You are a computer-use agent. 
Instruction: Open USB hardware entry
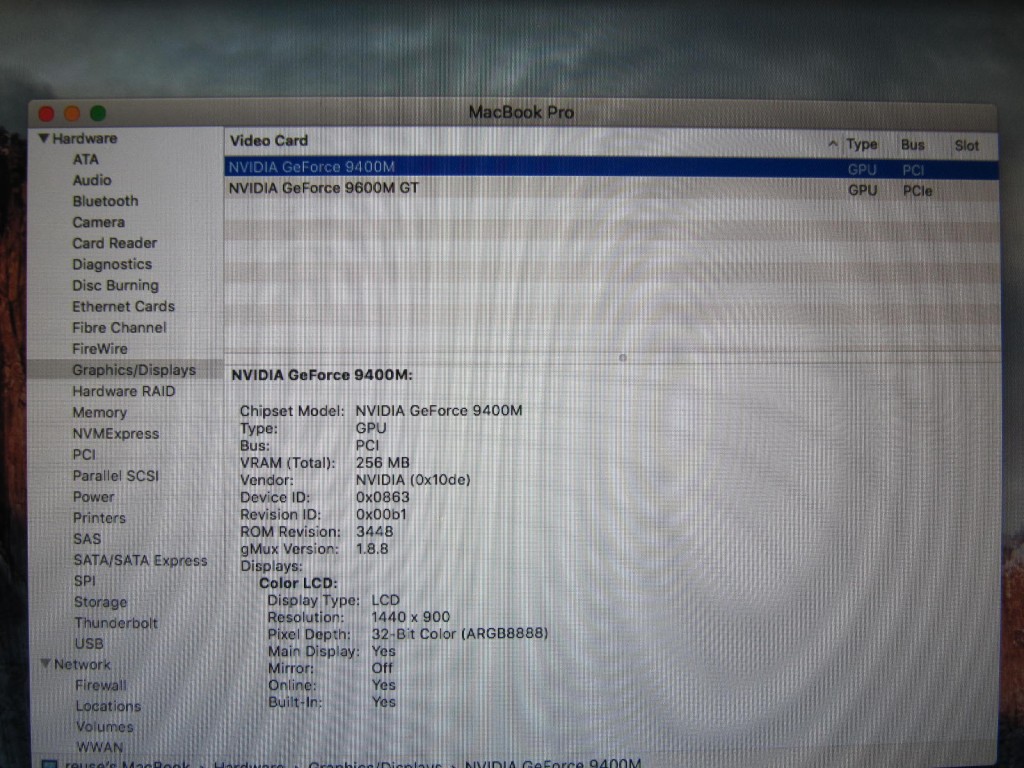click(x=89, y=644)
